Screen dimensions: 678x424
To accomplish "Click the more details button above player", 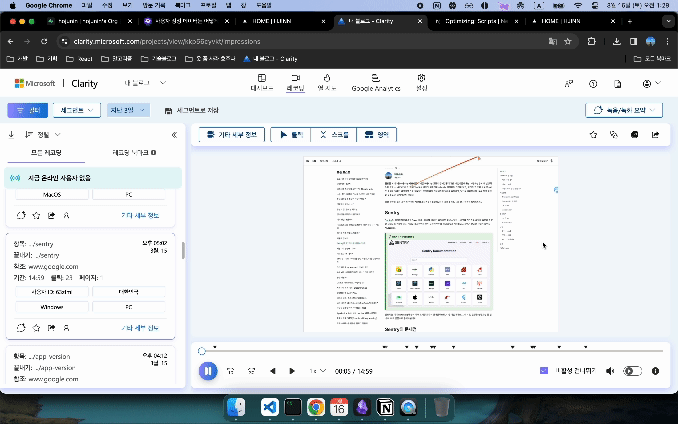I will click(x=232, y=135).
